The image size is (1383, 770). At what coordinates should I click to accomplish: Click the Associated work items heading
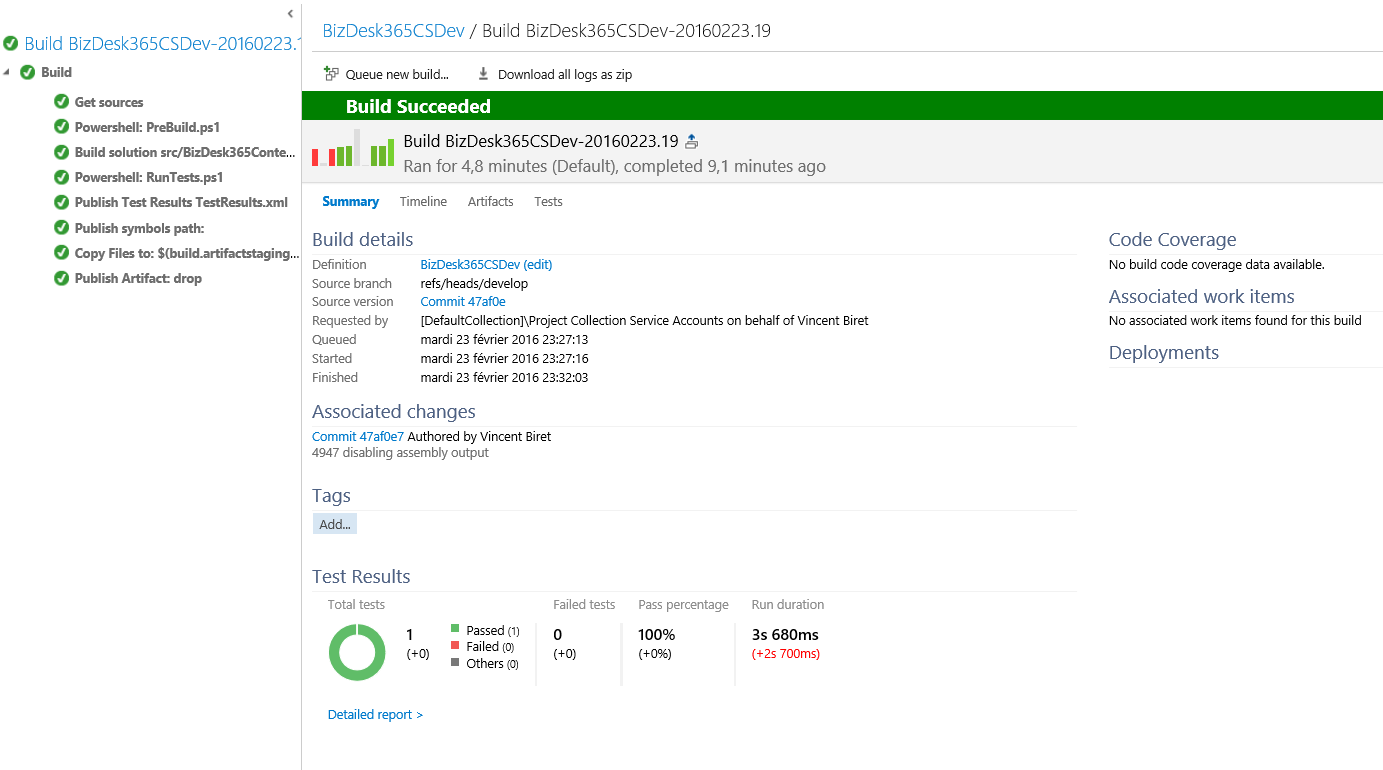coord(1201,296)
